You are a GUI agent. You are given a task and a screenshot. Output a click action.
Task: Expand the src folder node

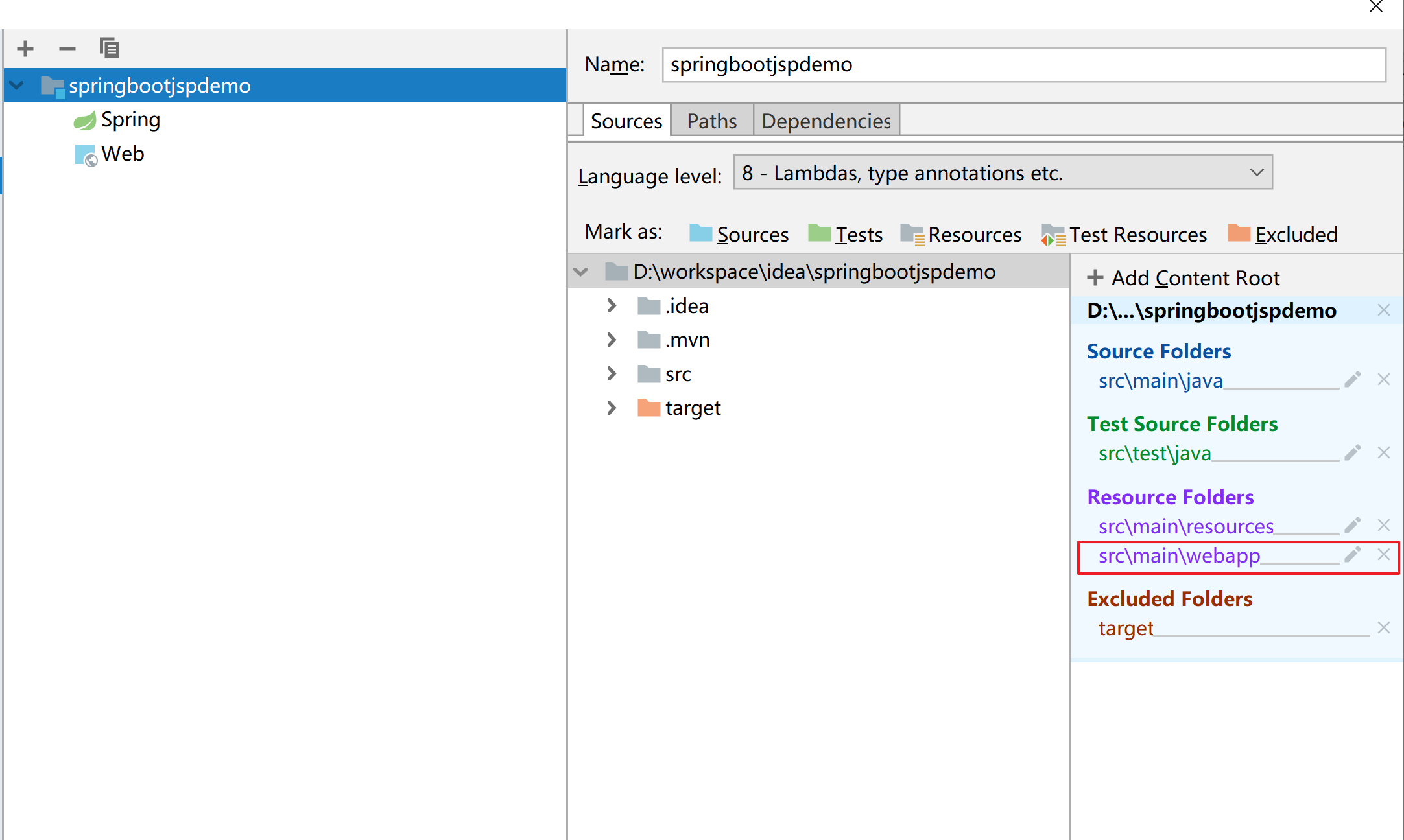click(612, 374)
